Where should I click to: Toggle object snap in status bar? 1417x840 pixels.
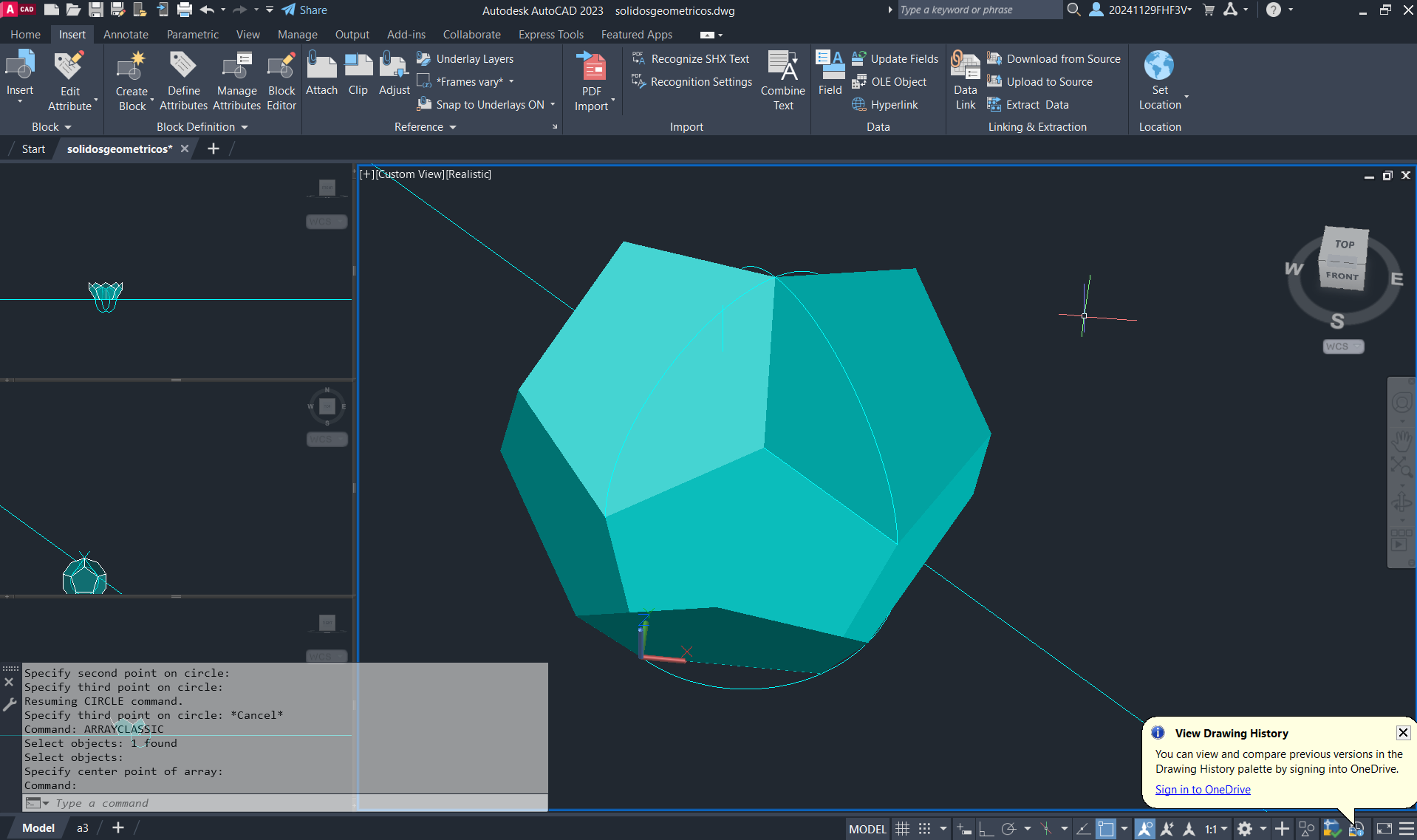pyautogui.click(x=1105, y=829)
